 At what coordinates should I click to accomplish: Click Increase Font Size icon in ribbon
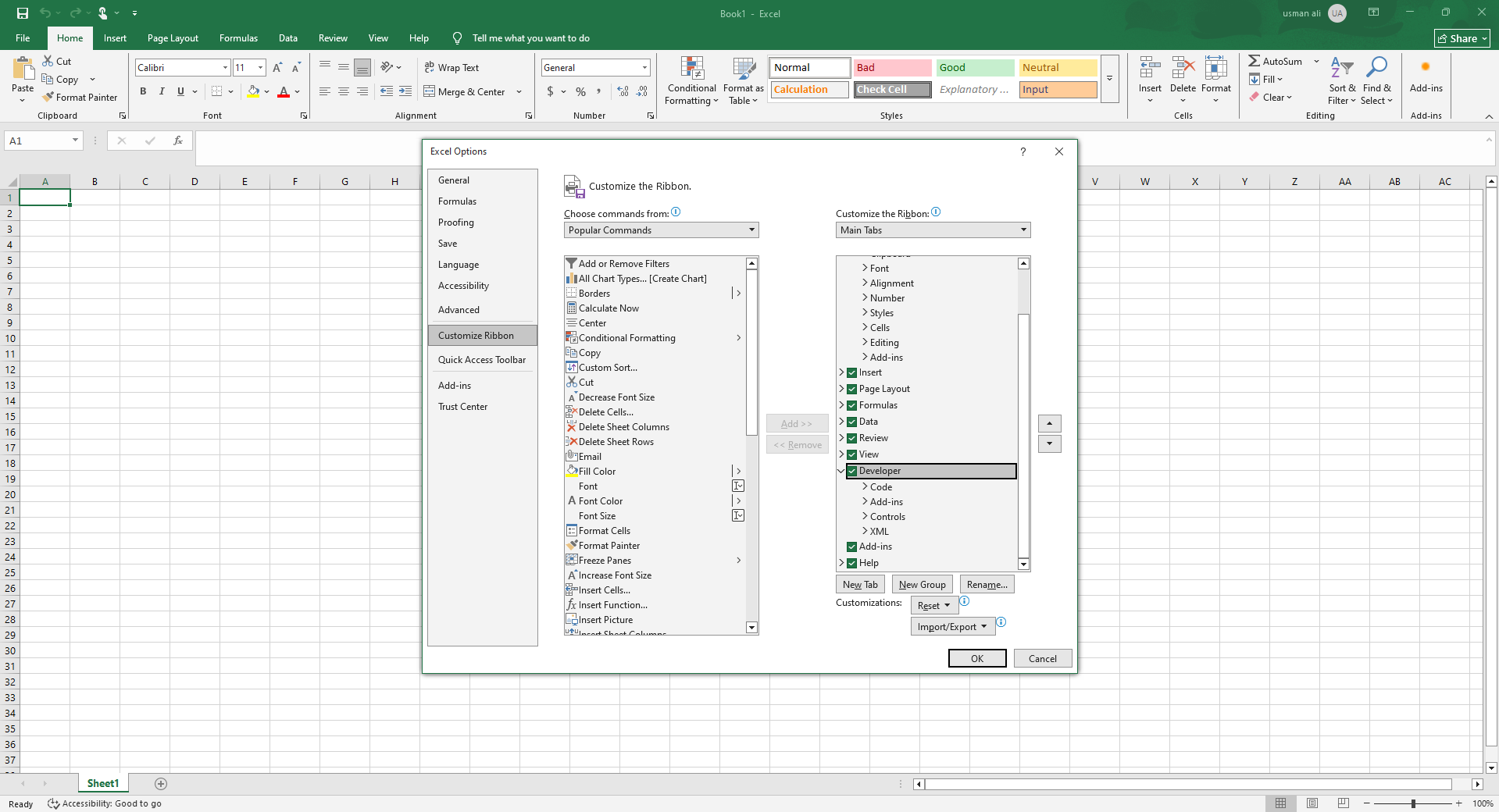click(277, 68)
